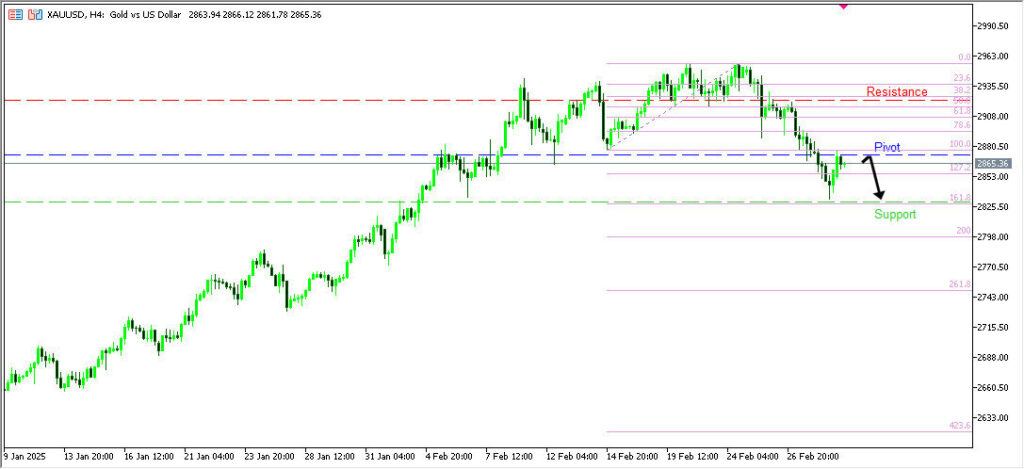The height and width of the screenshot is (469, 1024).
Task: Select the red Resistance label
Action: click(896, 92)
